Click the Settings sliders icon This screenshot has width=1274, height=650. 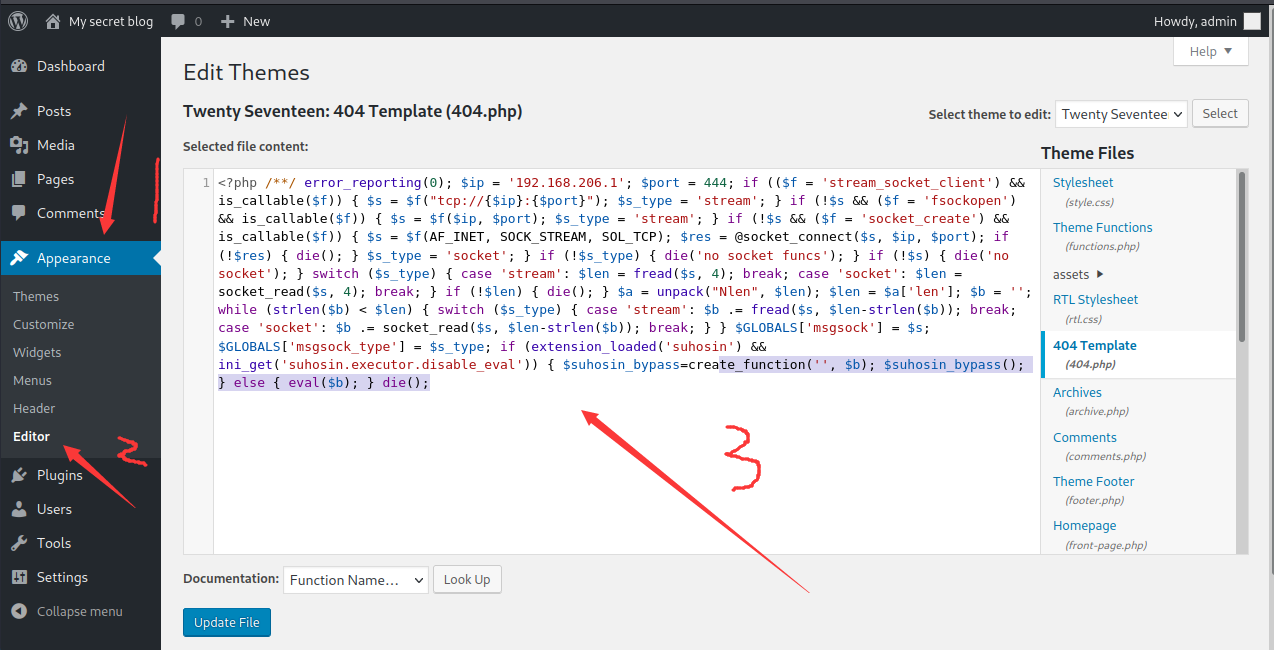click(x=19, y=577)
